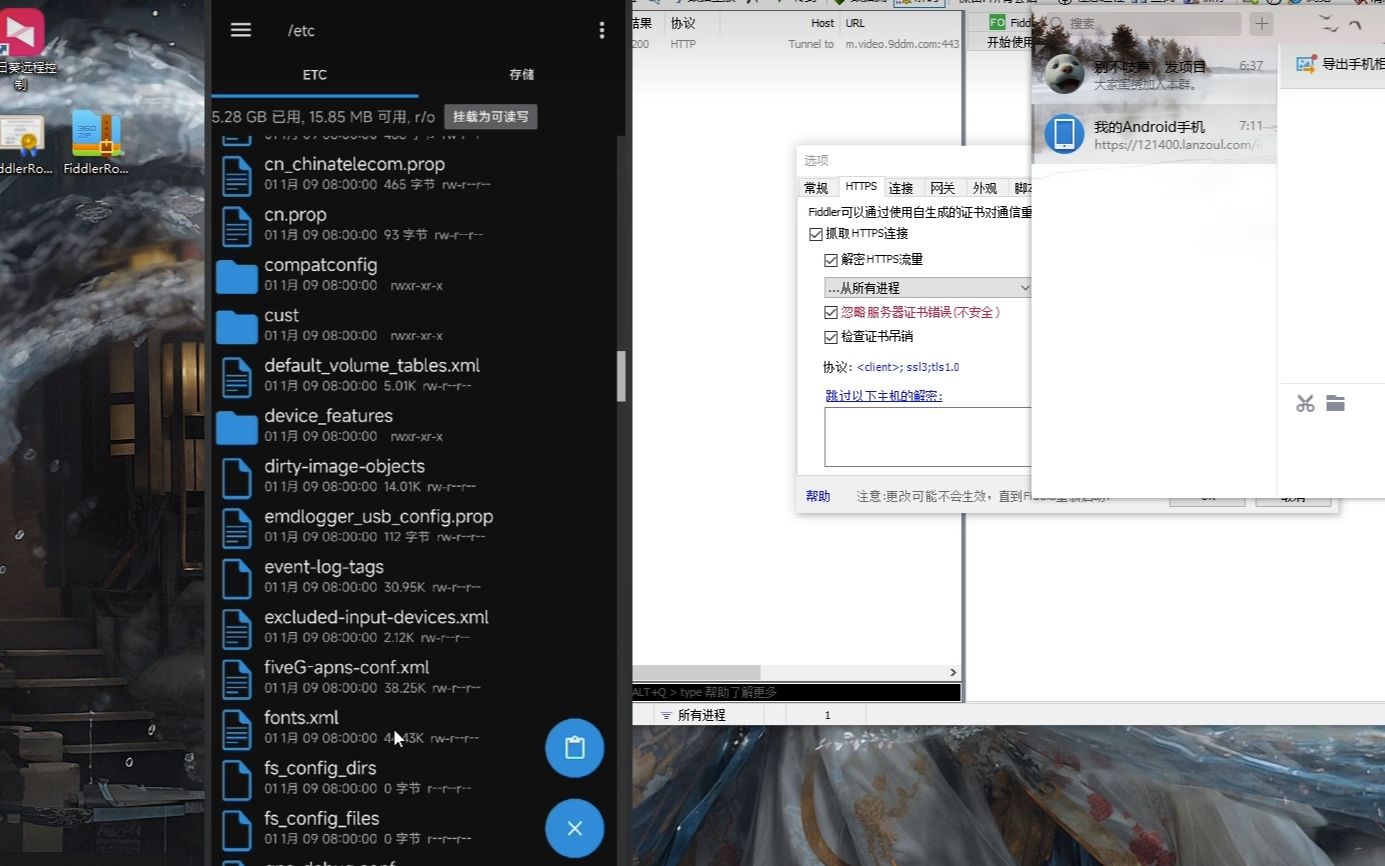Click the 帮助 link in options dialog
1385x866 pixels.
(x=818, y=496)
